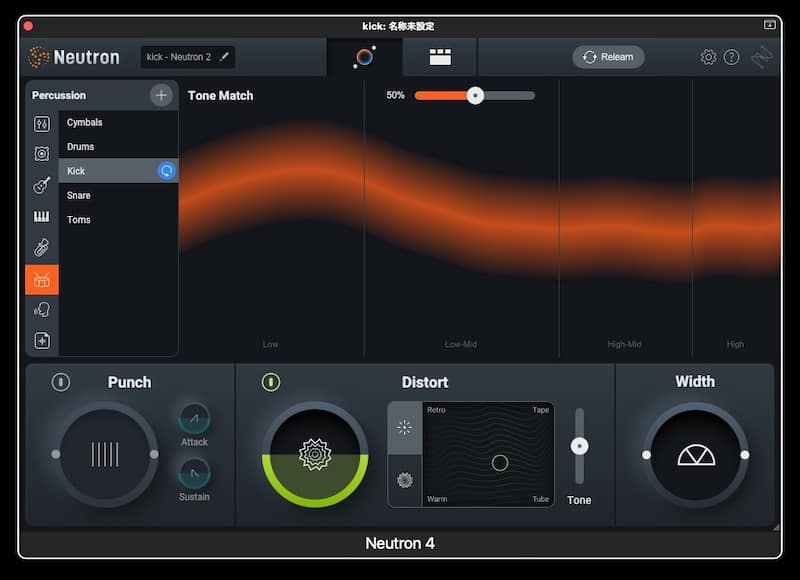Choose Kick from the Percussion list
This screenshot has width=800, height=580.
tap(118, 171)
